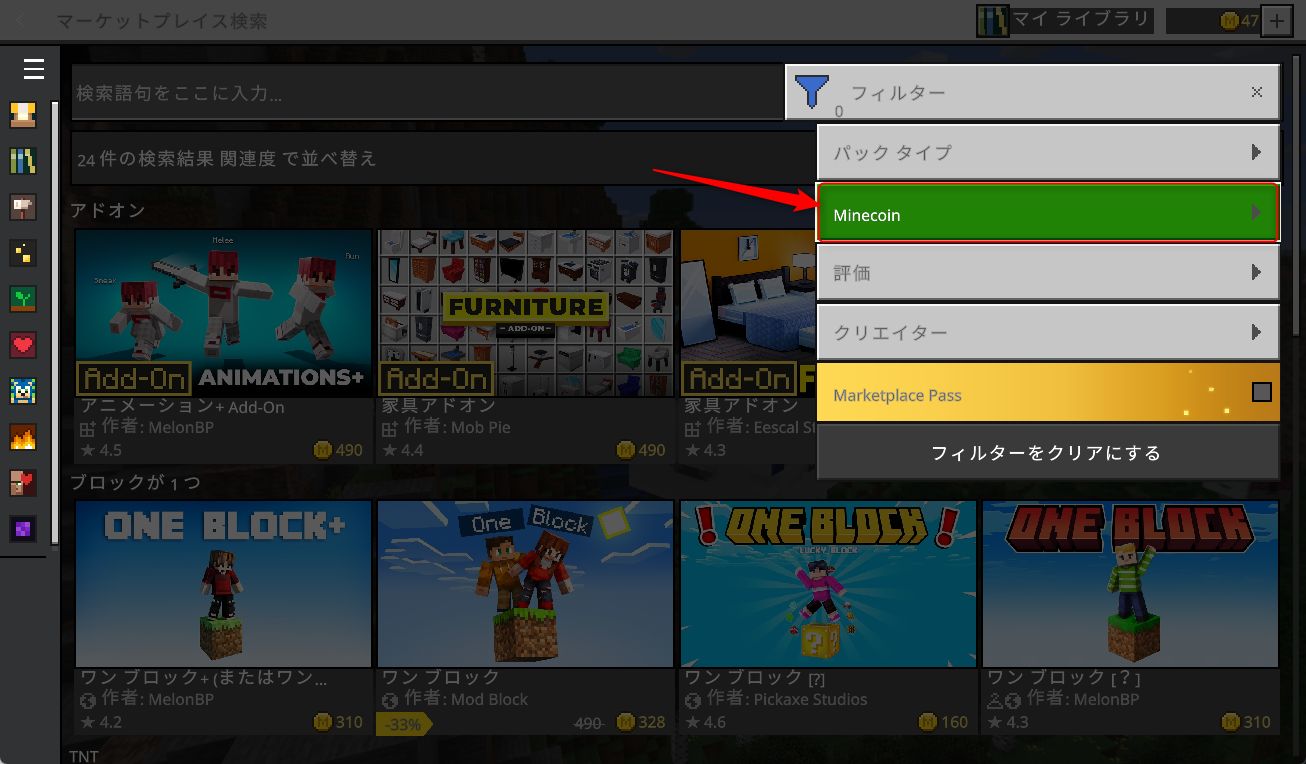The height and width of the screenshot is (764, 1306).
Task: Click the price 490 on アニメーション+ card
Action: click(349, 450)
